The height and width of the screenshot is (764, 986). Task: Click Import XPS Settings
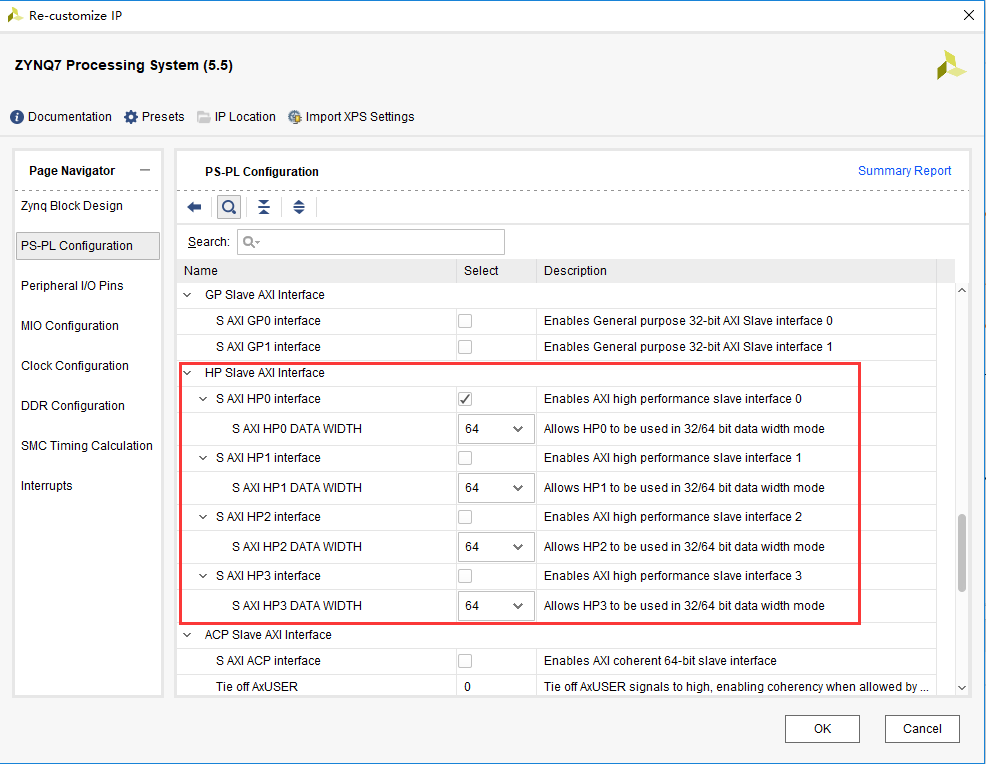pyautogui.click(x=351, y=117)
